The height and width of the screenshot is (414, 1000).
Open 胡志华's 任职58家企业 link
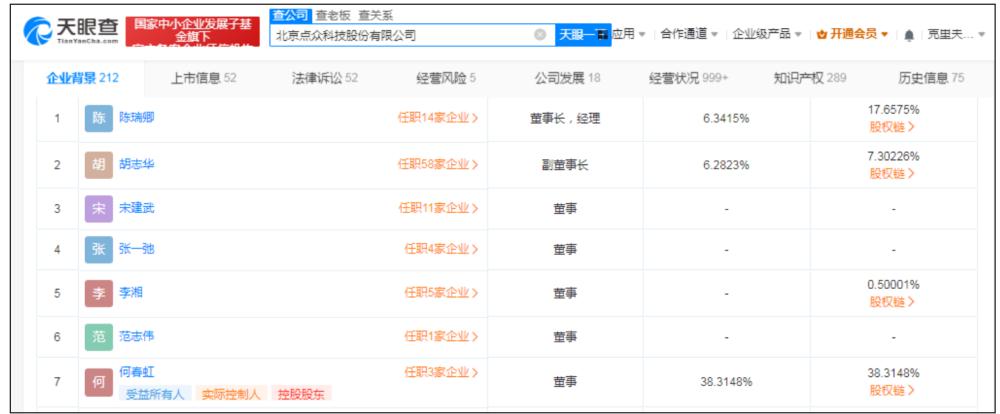point(437,164)
